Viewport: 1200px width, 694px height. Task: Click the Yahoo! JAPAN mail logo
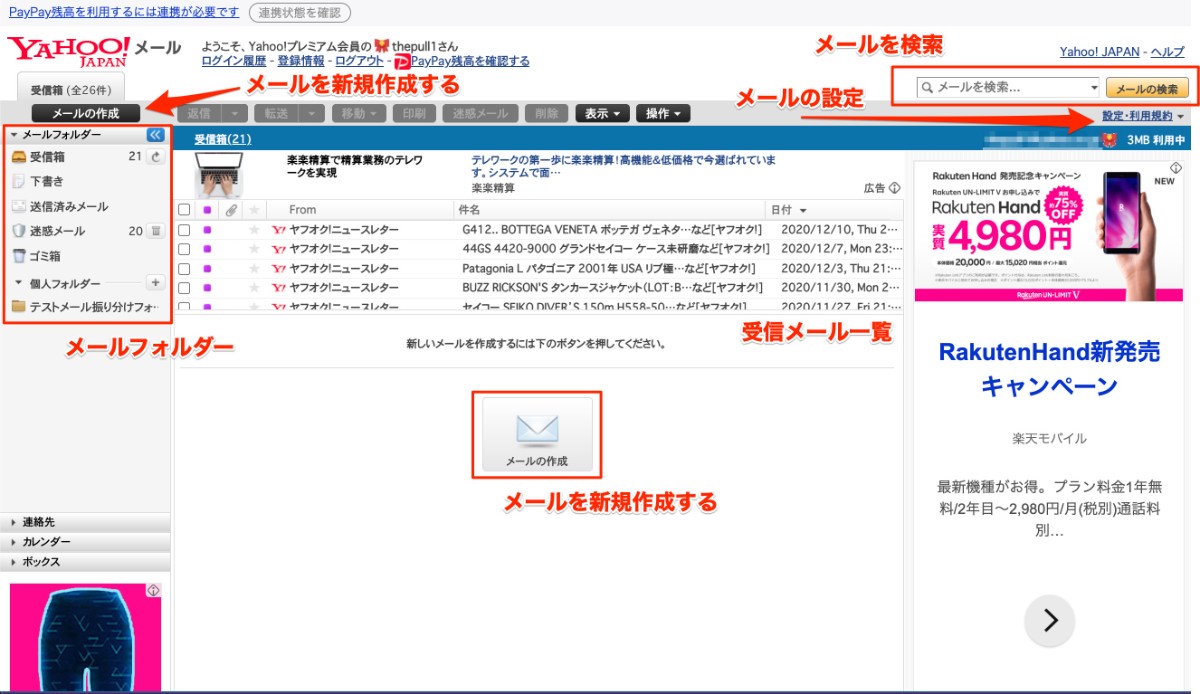[x=94, y=52]
